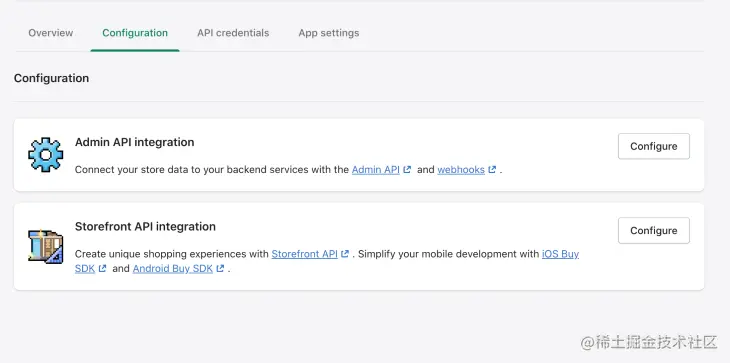Click external-link icon beside webhooks
The width and height of the screenshot is (730, 363).
(x=492, y=169)
